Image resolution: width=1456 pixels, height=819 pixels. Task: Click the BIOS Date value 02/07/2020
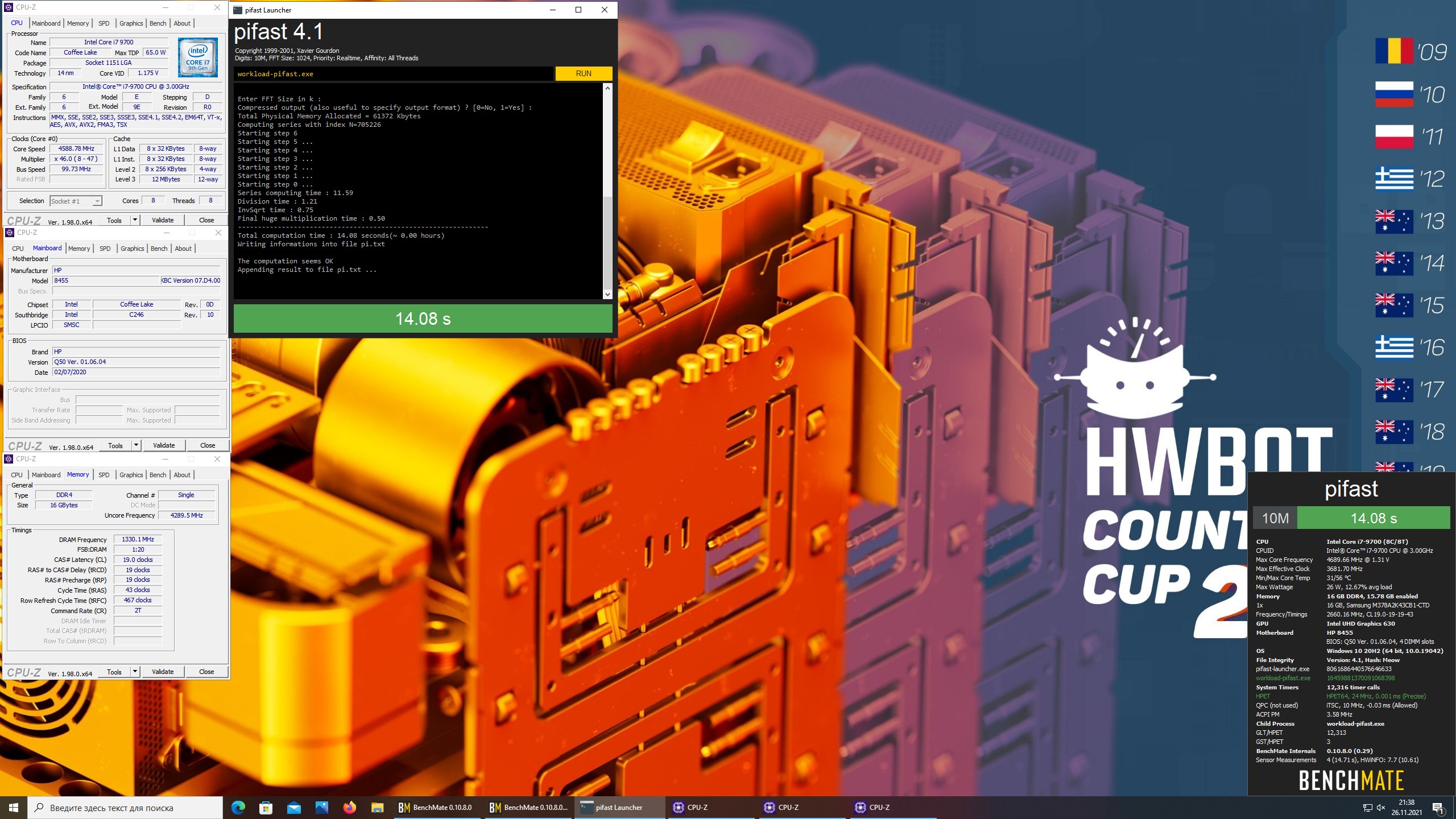tap(136, 372)
